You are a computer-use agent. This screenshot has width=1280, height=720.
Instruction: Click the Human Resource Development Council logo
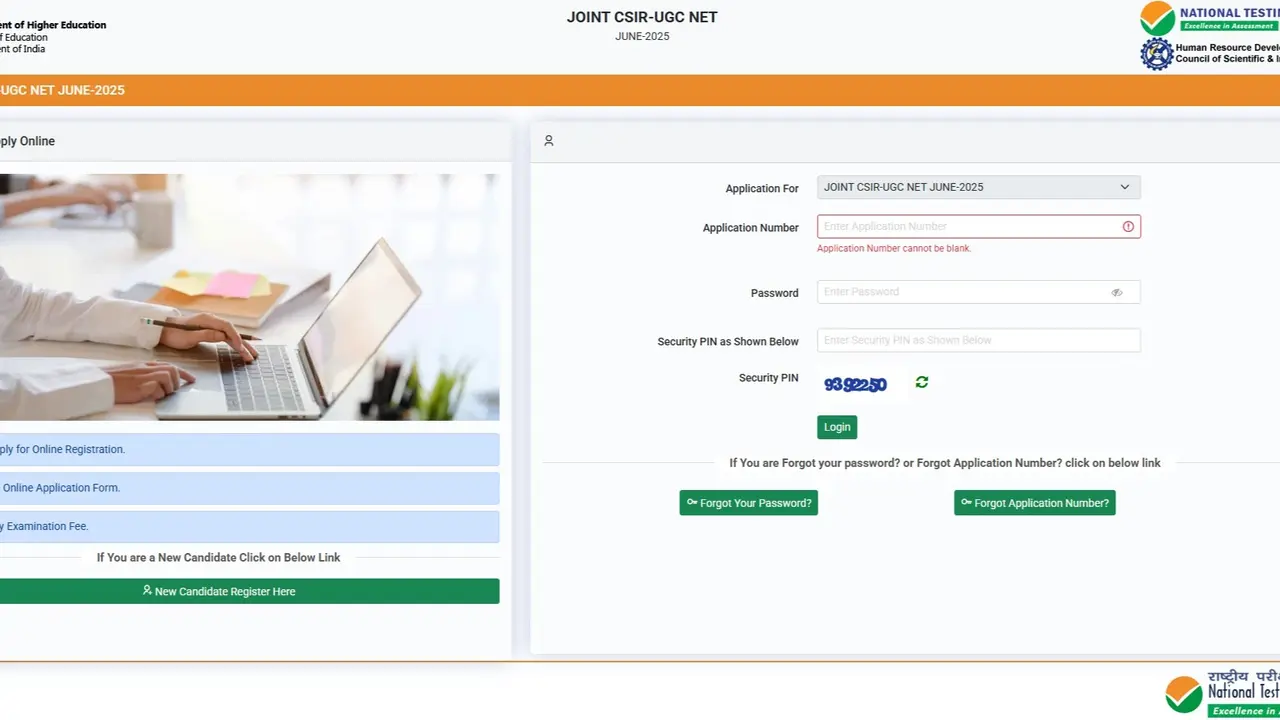pyautogui.click(x=1157, y=53)
